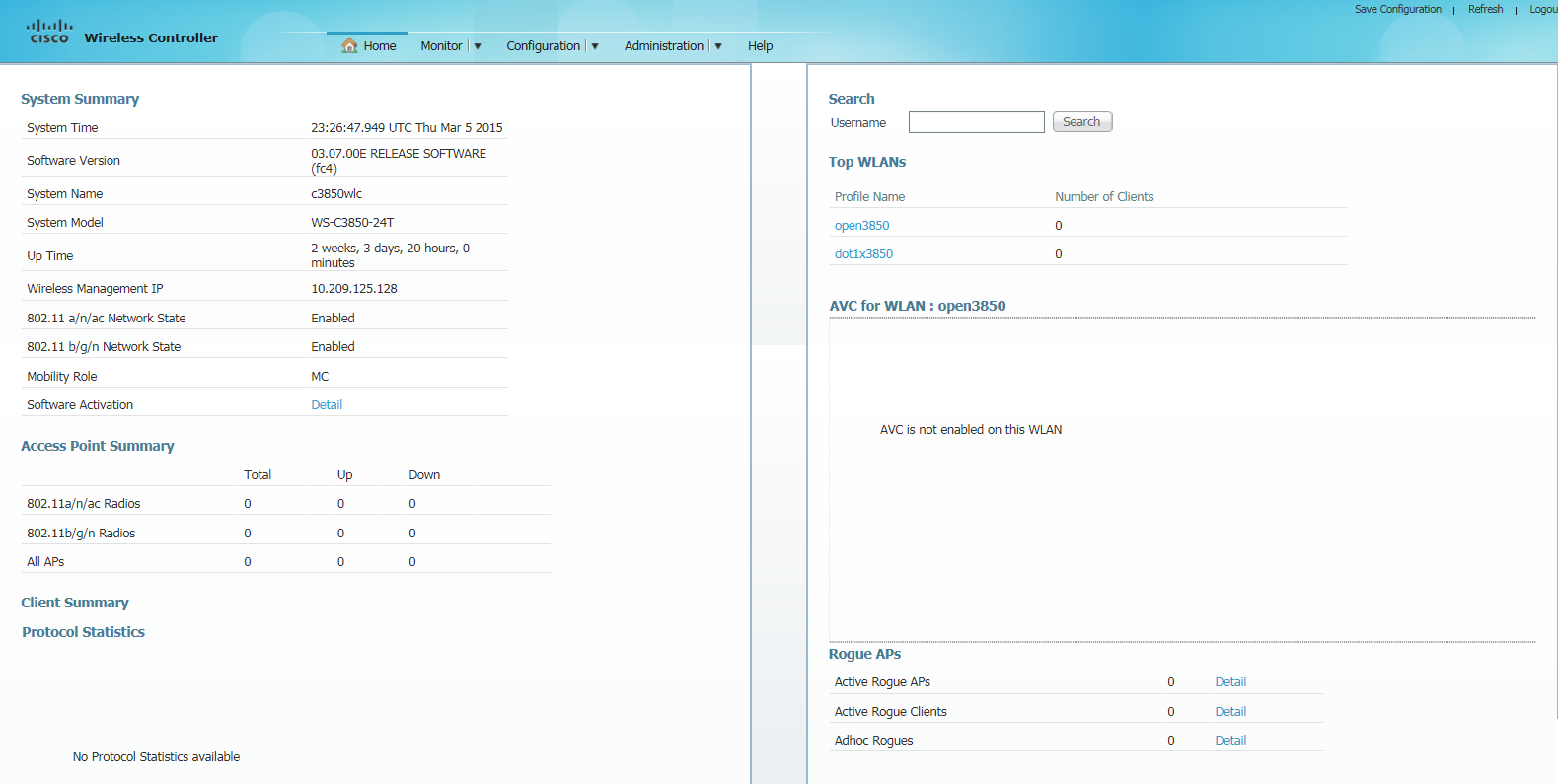Click the 'No Protocol Statistics available' message
This screenshot has width=1558, height=784.
tap(156, 757)
